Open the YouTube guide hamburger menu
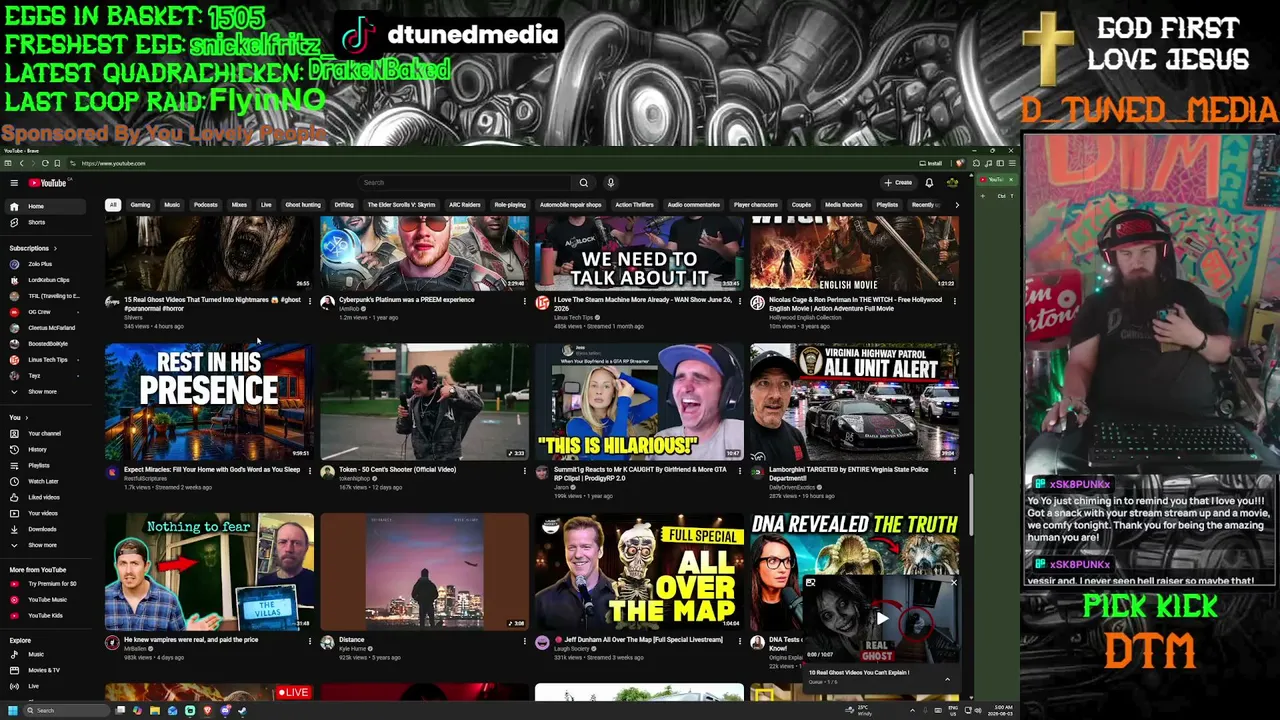The image size is (1280, 720). (14, 183)
